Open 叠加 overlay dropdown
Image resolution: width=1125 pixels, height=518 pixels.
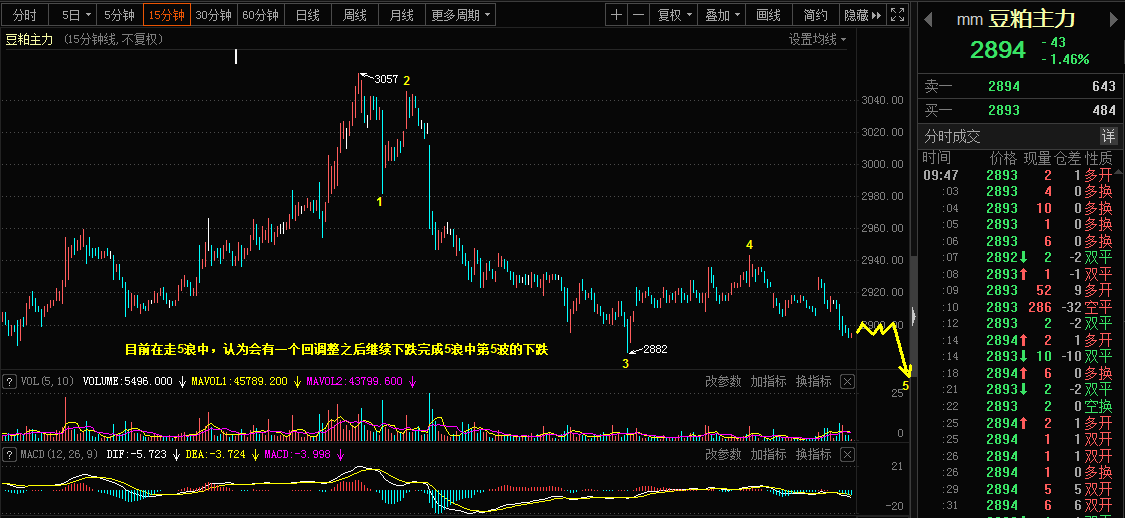click(x=722, y=14)
